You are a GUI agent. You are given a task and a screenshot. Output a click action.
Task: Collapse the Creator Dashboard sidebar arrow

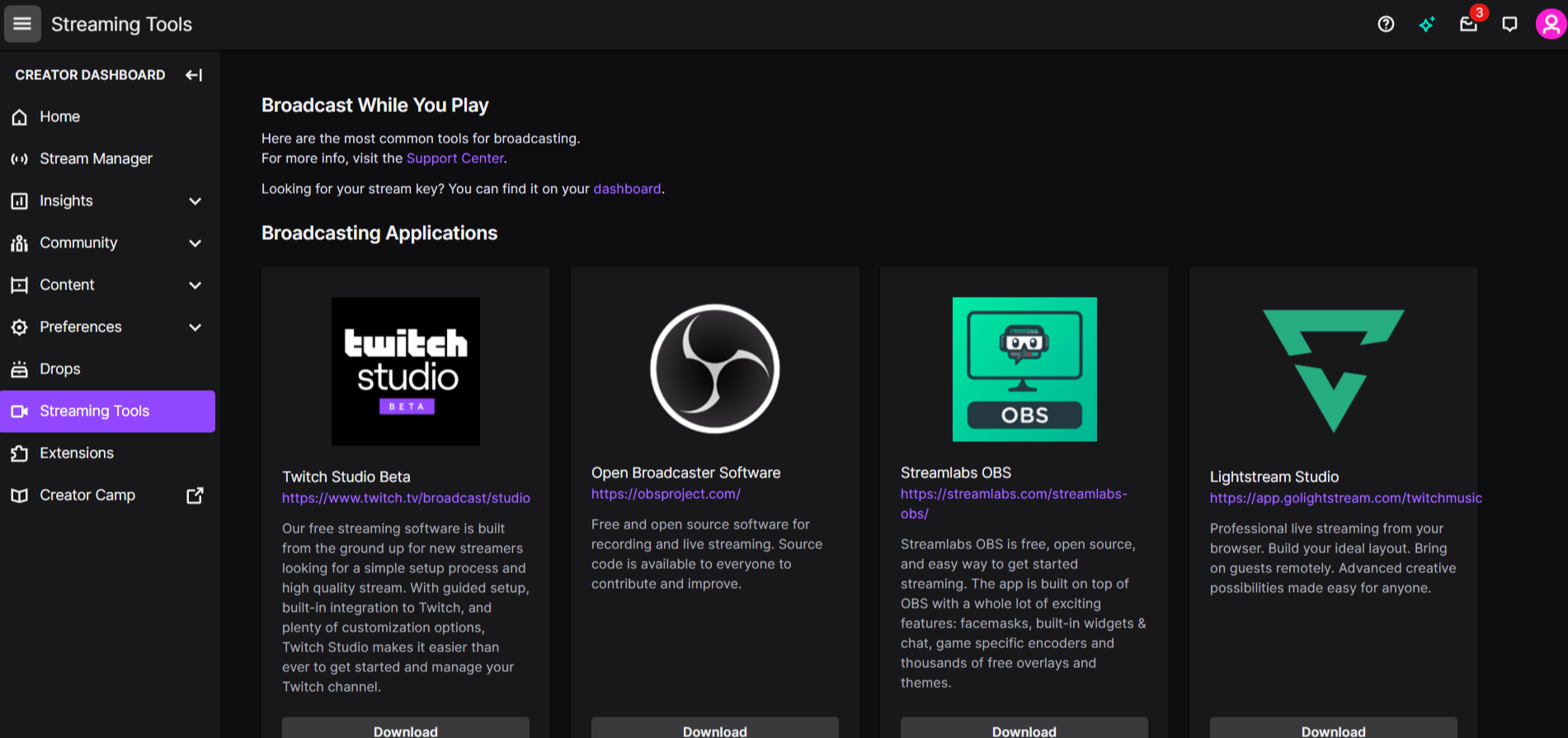pyautogui.click(x=194, y=75)
